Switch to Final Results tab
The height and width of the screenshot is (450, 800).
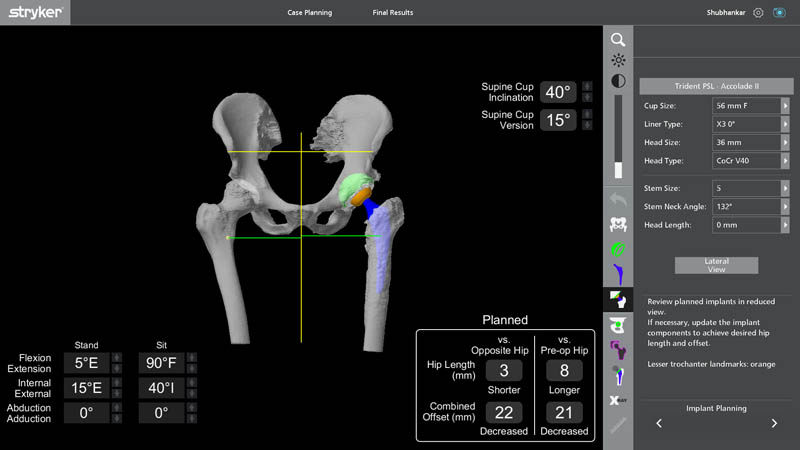393,13
